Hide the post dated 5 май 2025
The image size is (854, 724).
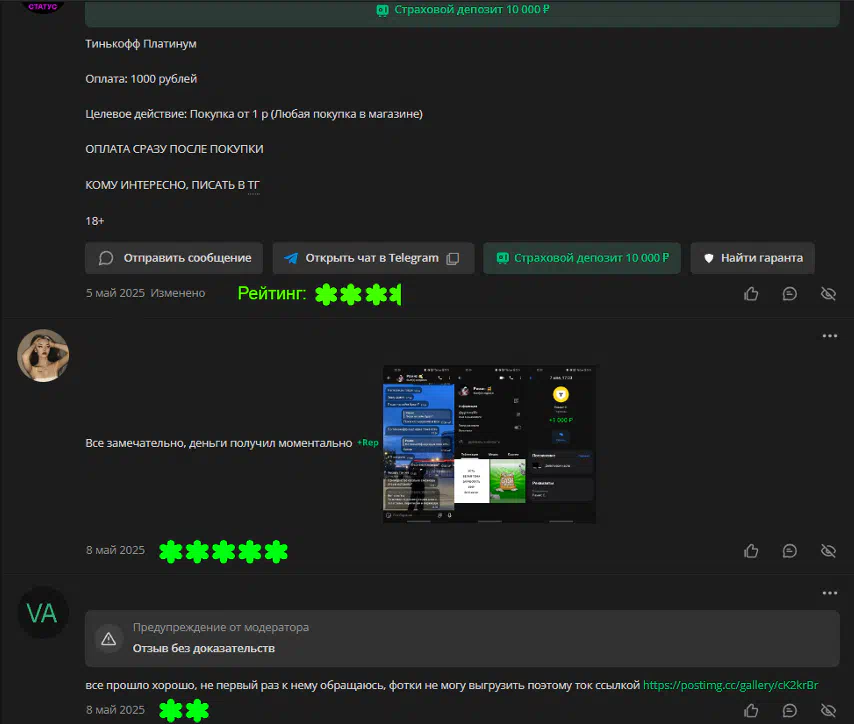coord(827,293)
